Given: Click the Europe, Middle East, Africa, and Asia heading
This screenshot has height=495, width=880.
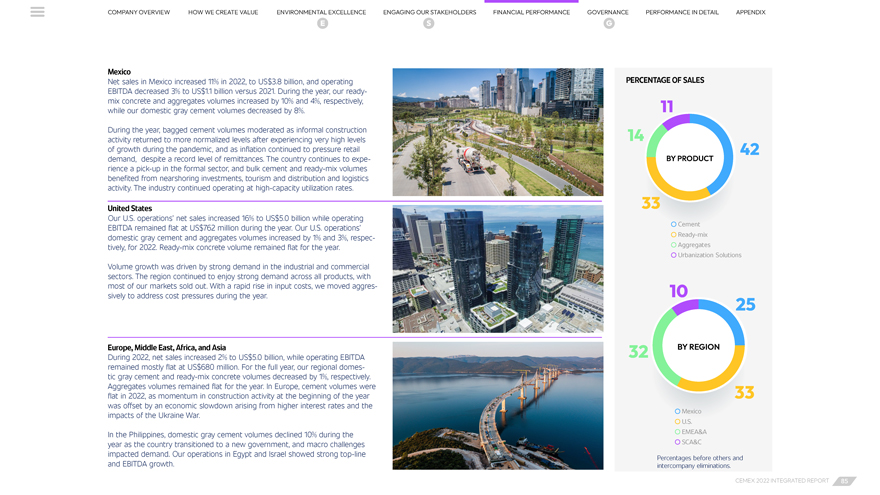Looking at the screenshot, I should click(167, 347).
